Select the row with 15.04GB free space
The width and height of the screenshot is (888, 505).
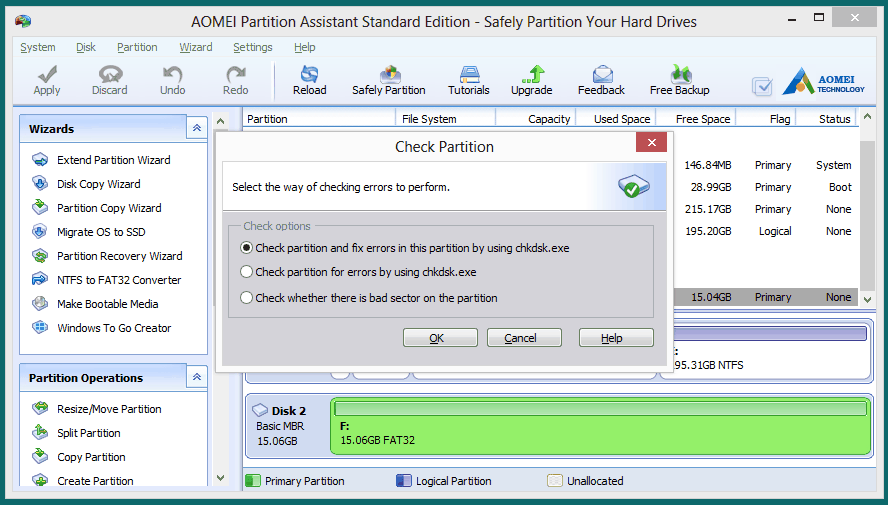click(766, 297)
